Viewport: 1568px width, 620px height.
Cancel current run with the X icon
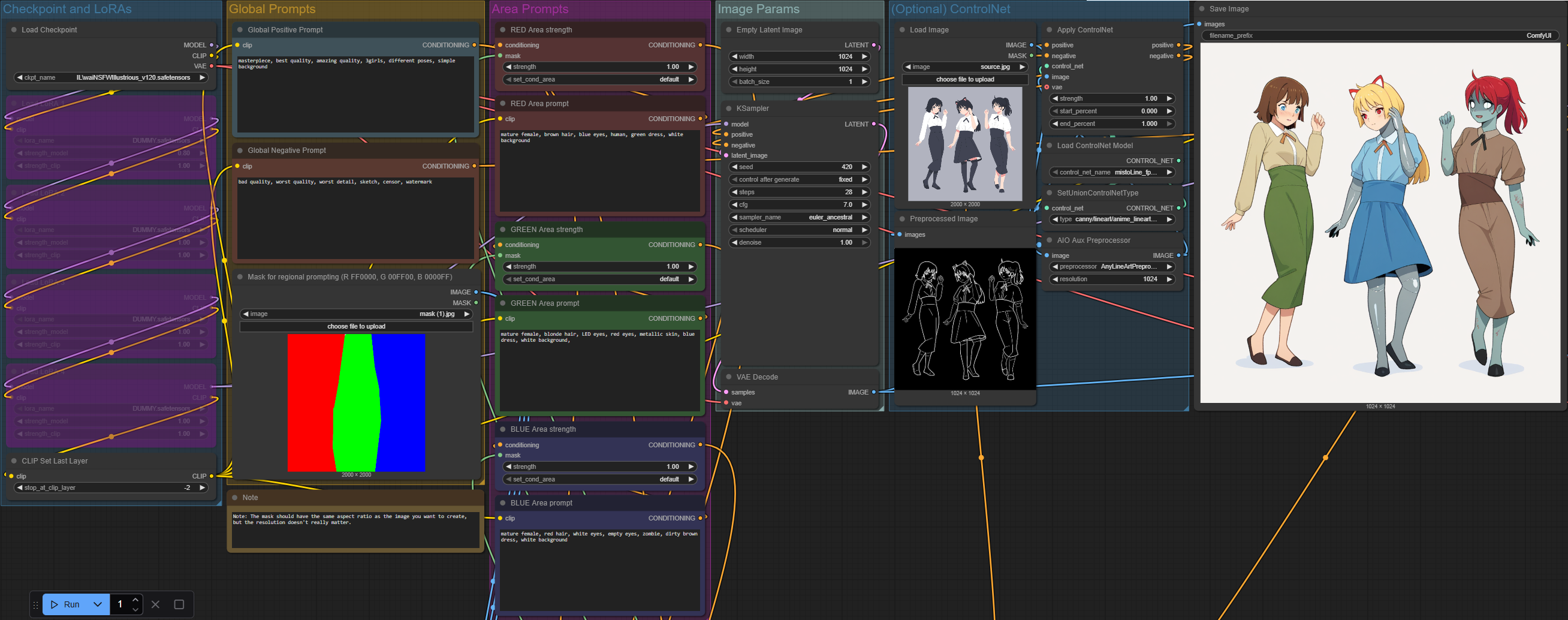click(x=155, y=604)
